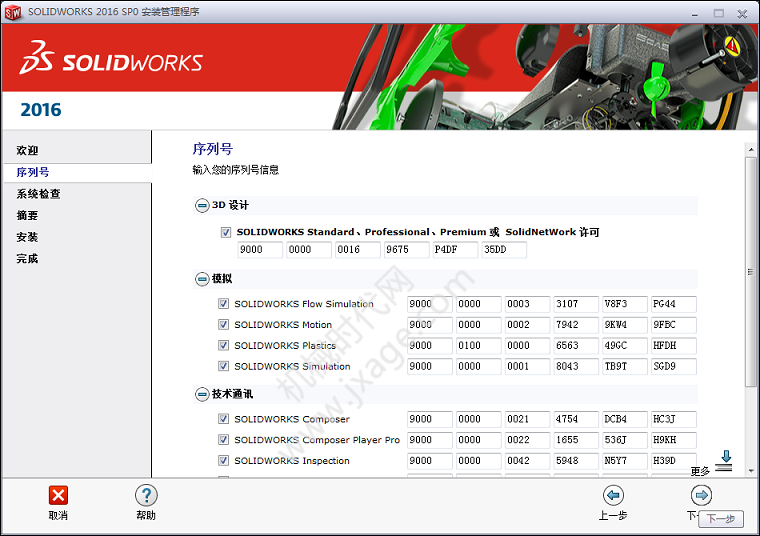Image resolution: width=760 pixels, height=536 pixels.
Task: Click Inspection serial field containing 0042
Action: (527, 461)
